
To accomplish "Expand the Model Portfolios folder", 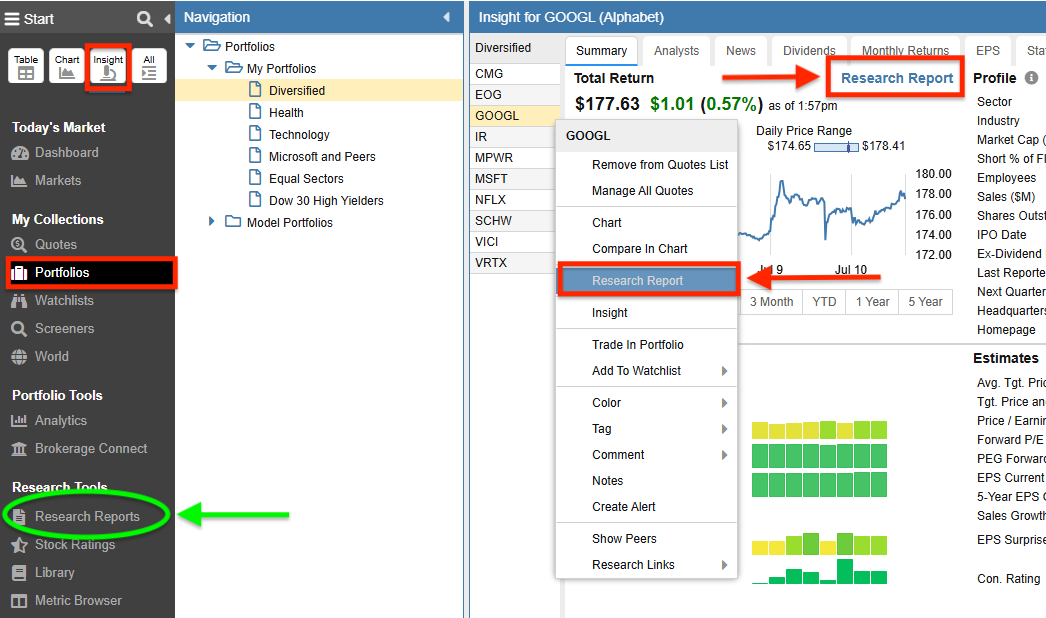I will (211, 222).
